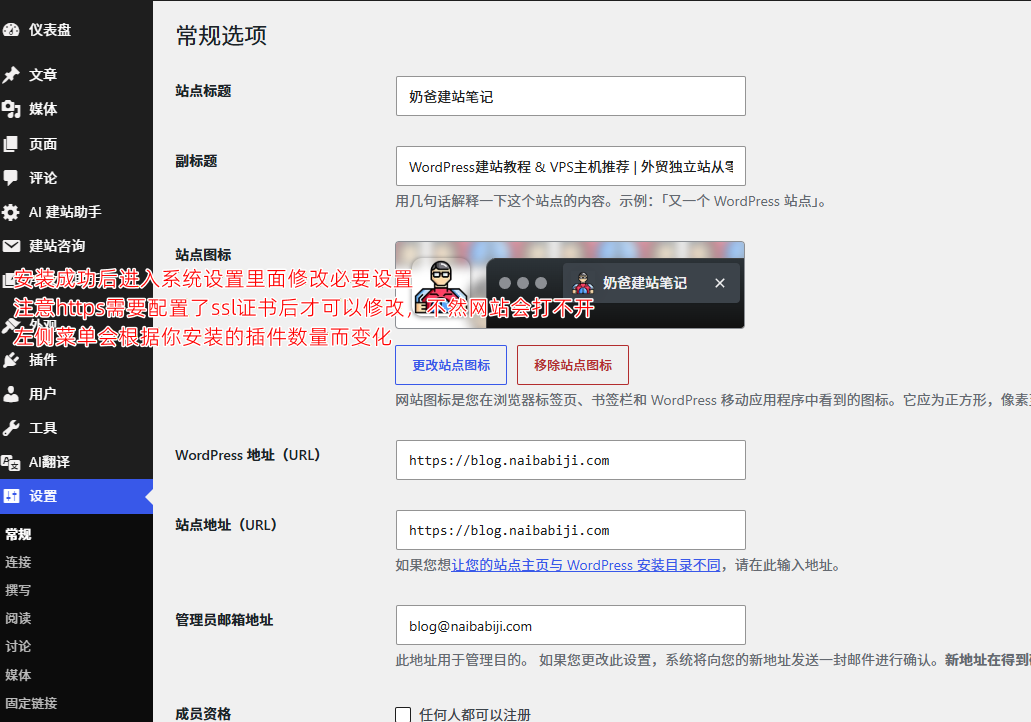1031x722 pixels.
Task: Open 阅读 settings submenu
Action: click(18, 618)
